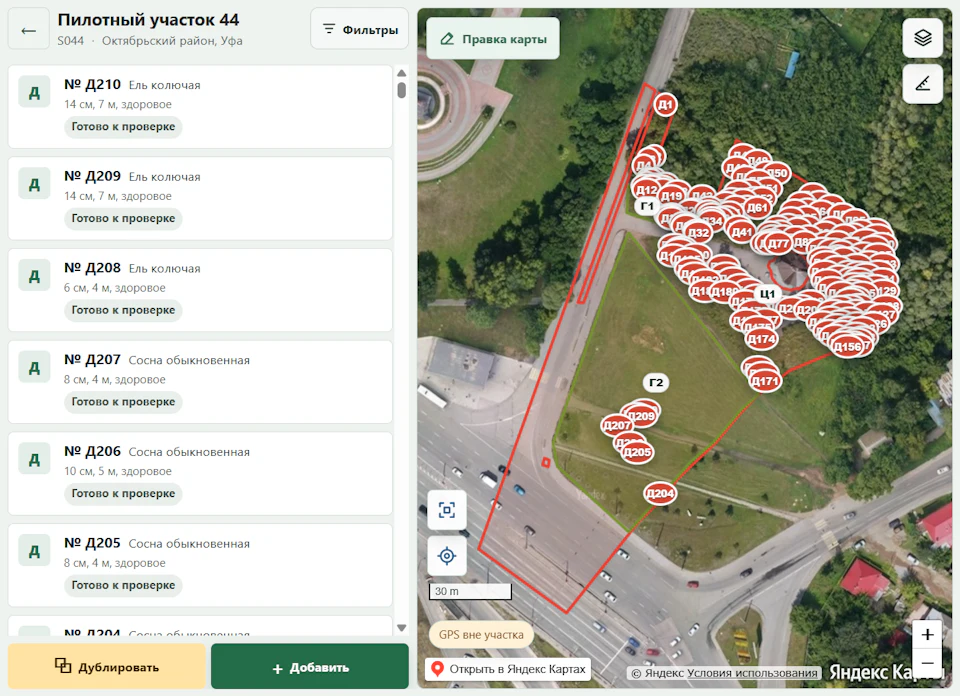Open the Фильтры panel
Image resolution: width=960 pixels, height=696 pixels.
coord(359,29)
